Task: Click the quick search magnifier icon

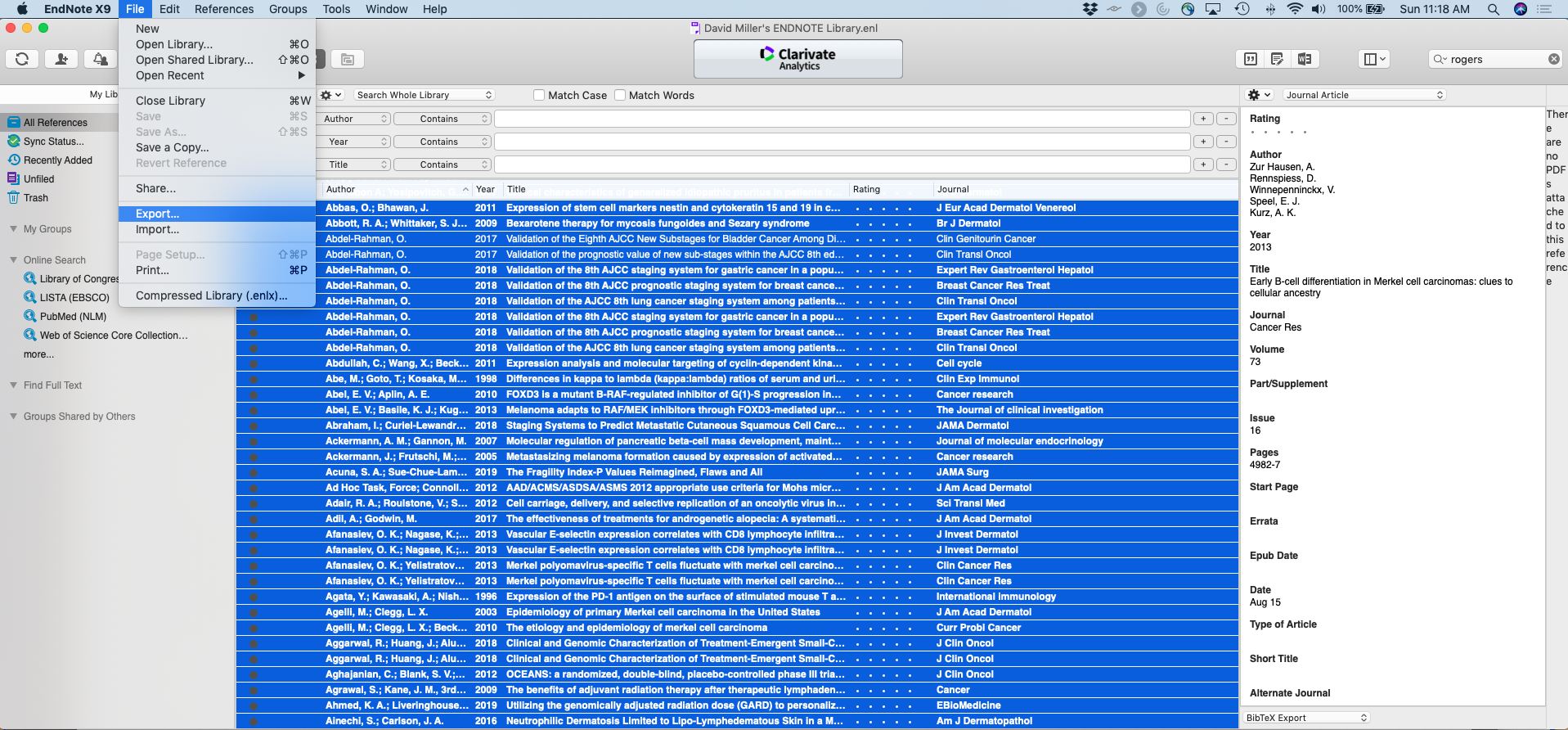Action: (x=1440, y=59)
